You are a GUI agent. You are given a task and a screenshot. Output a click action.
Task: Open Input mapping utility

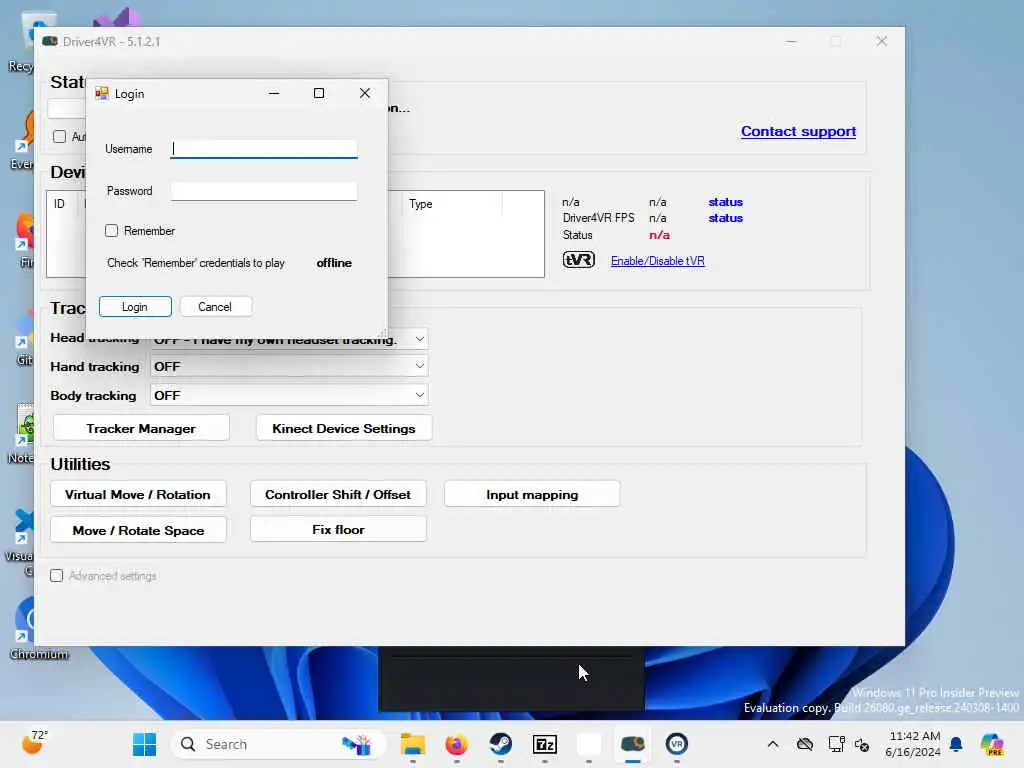tap(532, 494)
